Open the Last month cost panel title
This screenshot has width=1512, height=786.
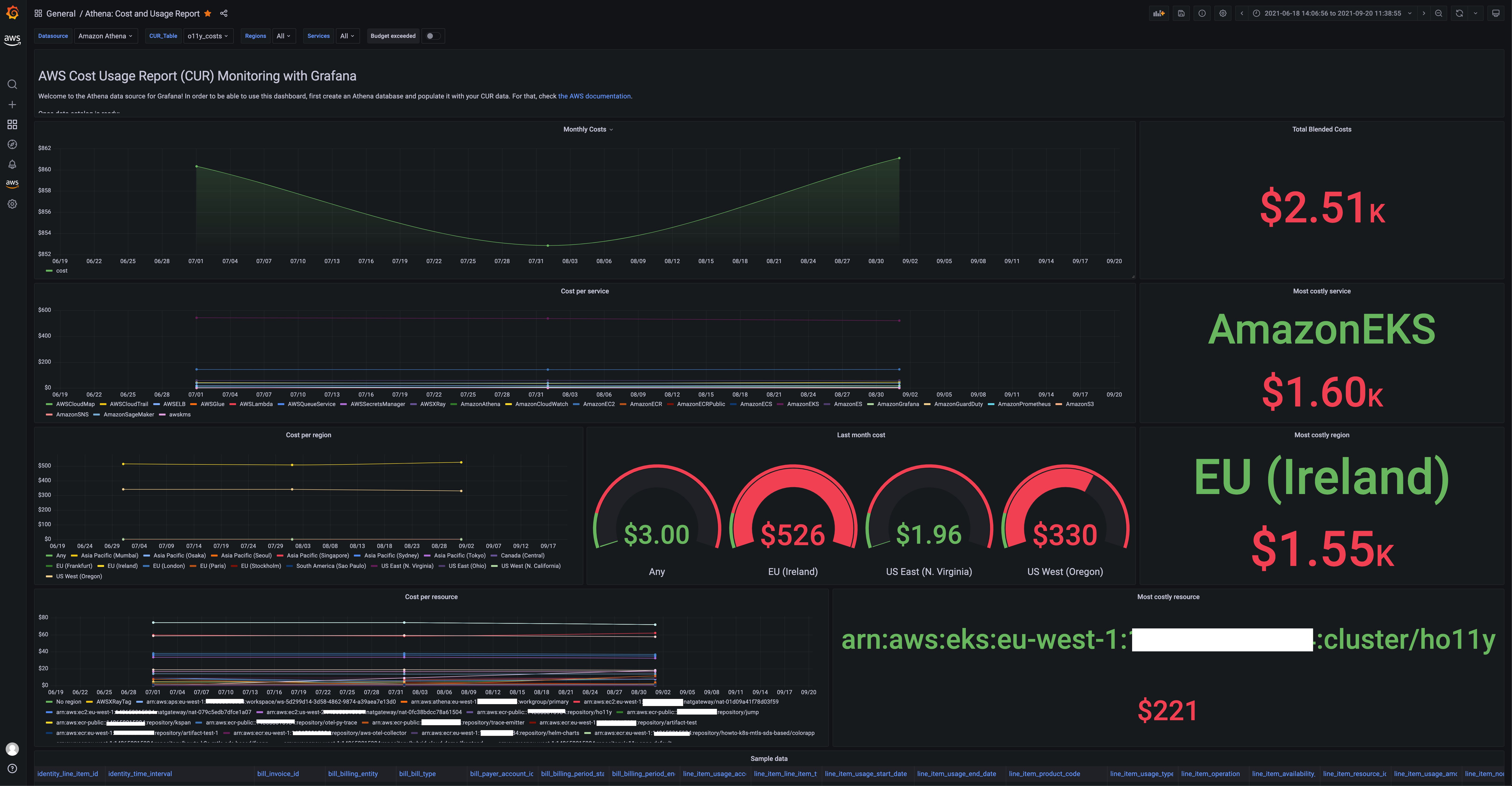pyautogui.click(x=861, y=435)
